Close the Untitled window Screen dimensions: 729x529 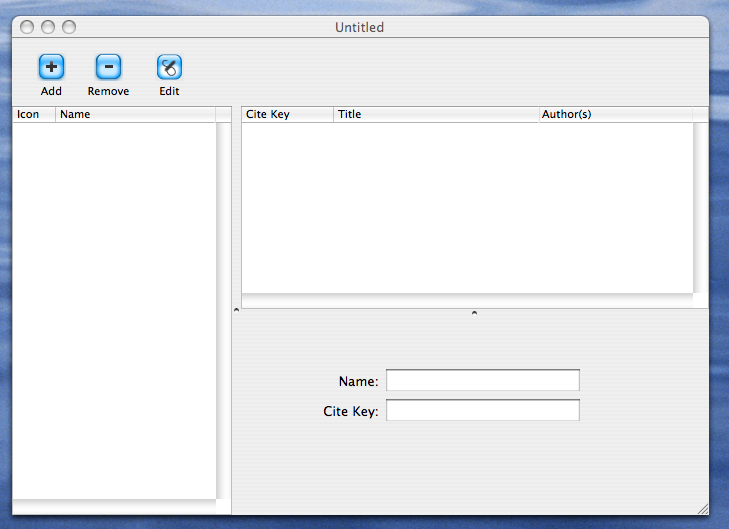click(x=27, y=27)
